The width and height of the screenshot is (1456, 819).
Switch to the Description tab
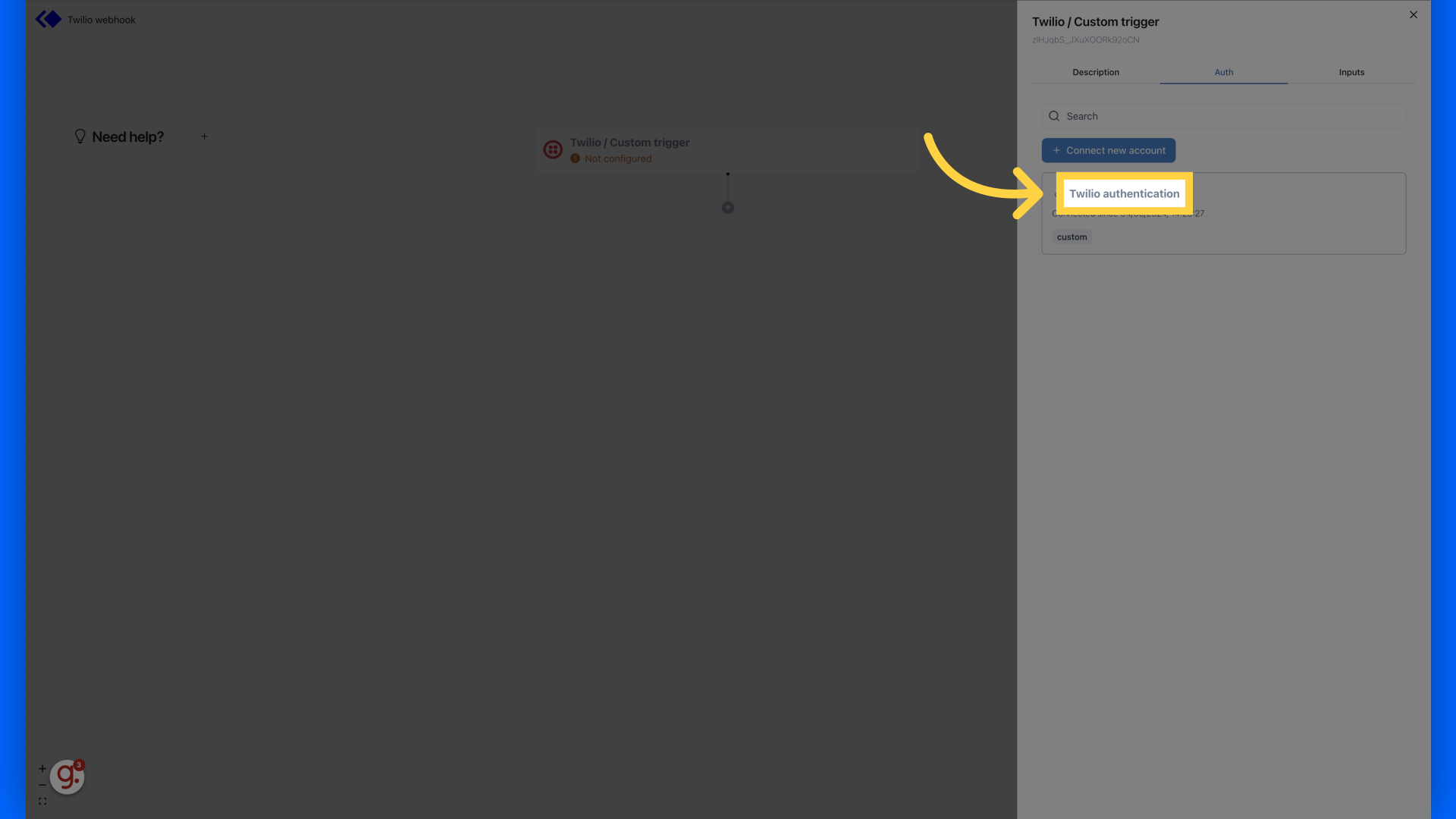pyautogui.click(x=1096, y=73)
